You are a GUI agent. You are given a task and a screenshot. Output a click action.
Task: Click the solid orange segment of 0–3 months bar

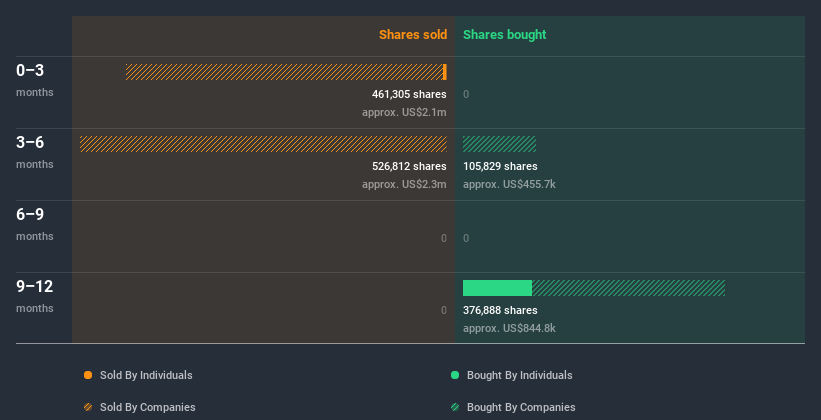[x=445, y=72]
